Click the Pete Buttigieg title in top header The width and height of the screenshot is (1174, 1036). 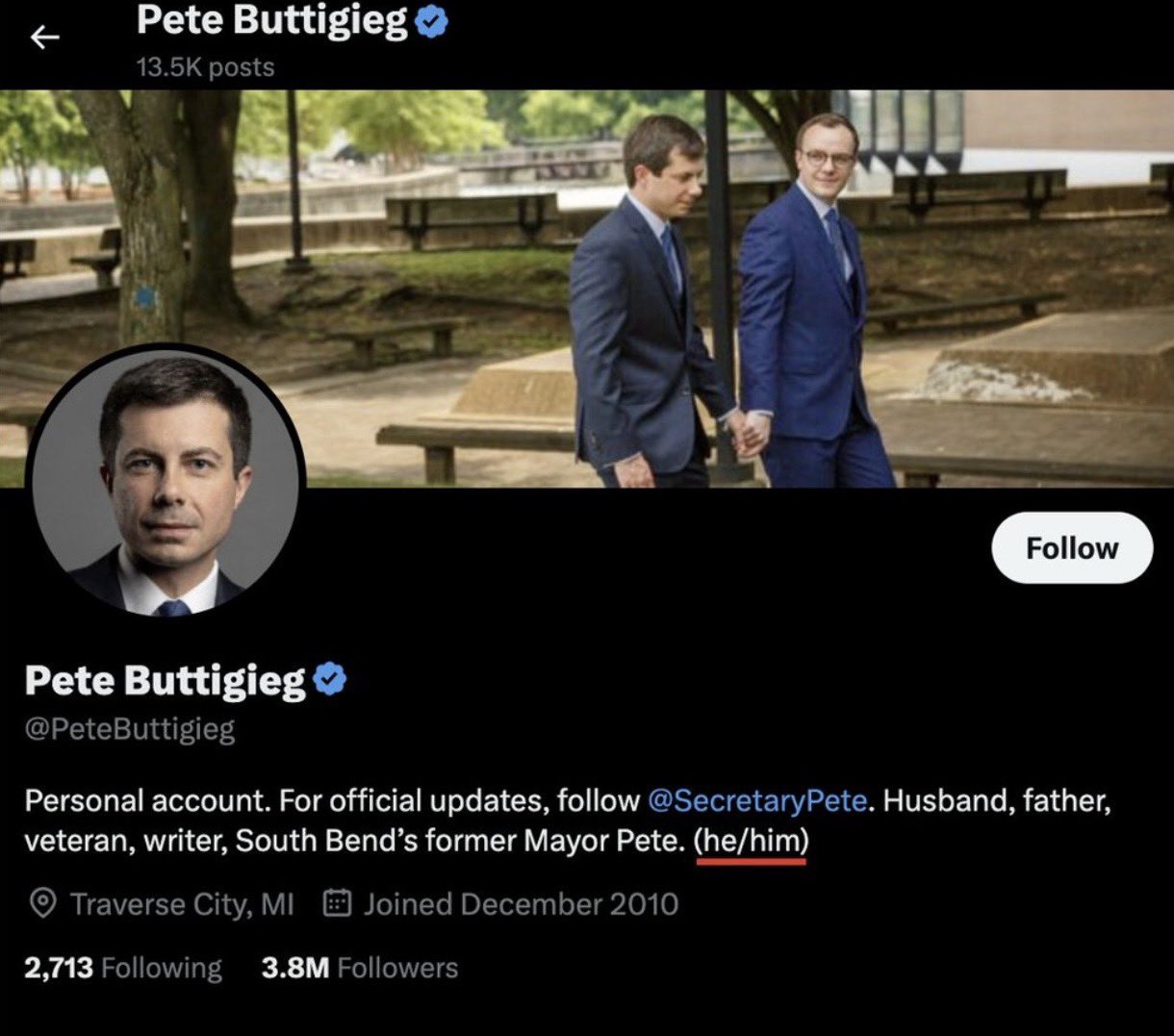(x=271, y=22)
